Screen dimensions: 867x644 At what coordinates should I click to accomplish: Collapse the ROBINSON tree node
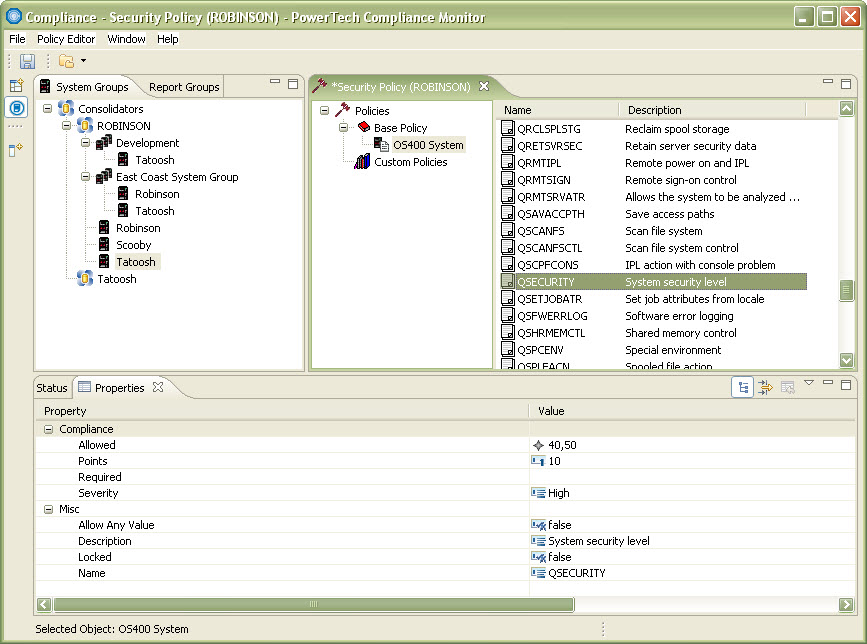tap(66, 126)
